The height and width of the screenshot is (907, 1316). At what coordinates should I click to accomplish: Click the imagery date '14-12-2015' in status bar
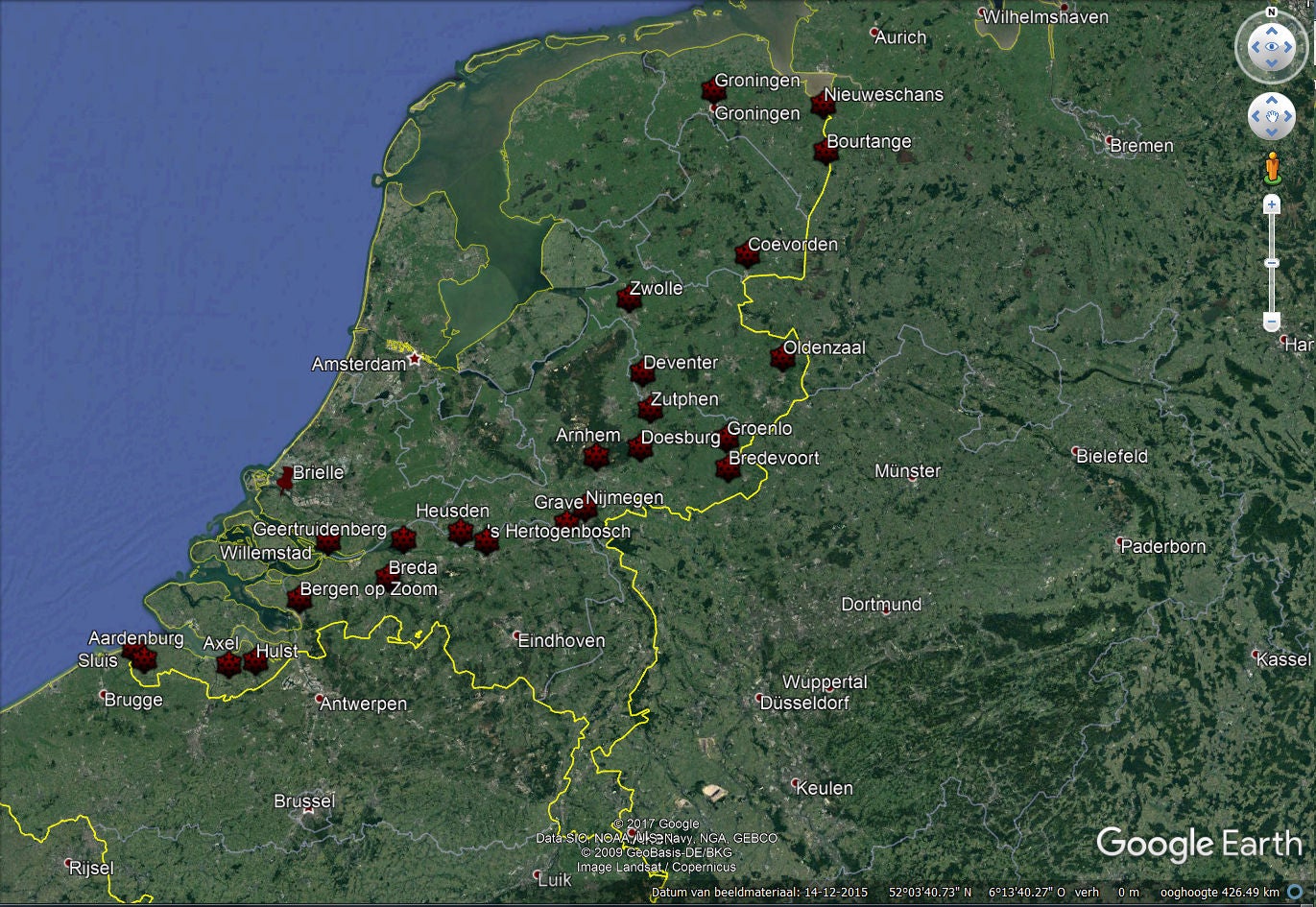tap(834, 893)
